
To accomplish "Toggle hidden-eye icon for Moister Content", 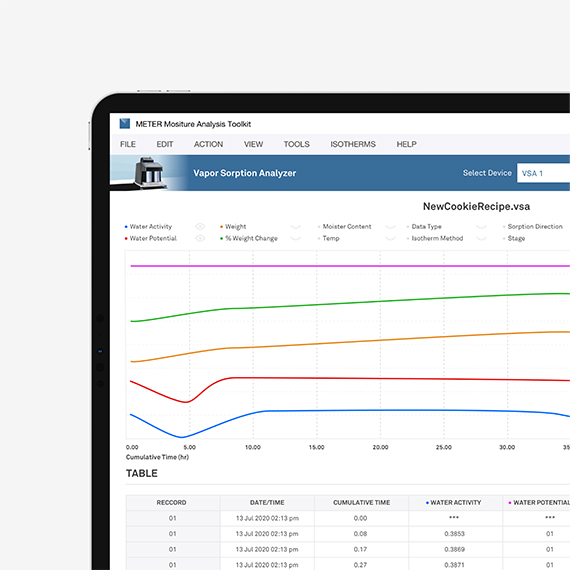I will click(390, 227).
